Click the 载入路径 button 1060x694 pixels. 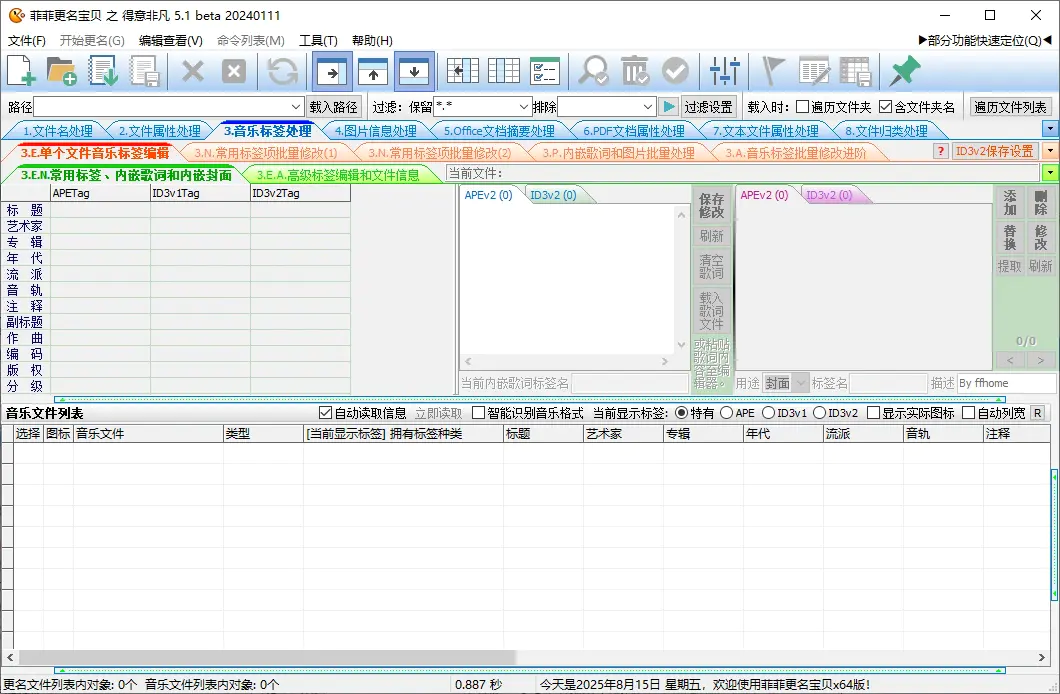[x=334, y=107]
